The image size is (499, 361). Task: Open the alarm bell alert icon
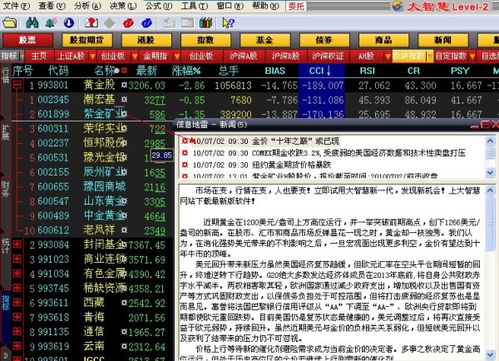[50, 23]
